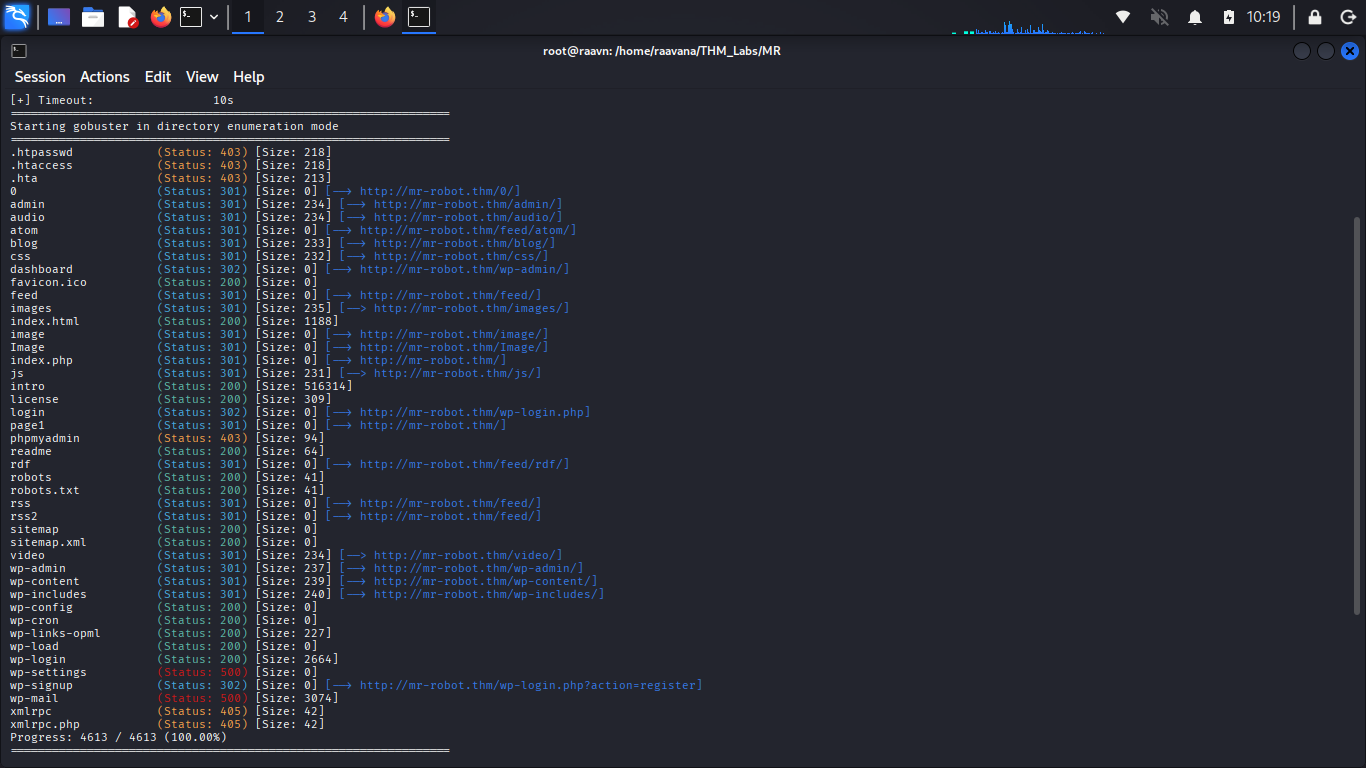
Task: Click the http://mr-robot.thm/admin/ URL
Action: (464, 204)
